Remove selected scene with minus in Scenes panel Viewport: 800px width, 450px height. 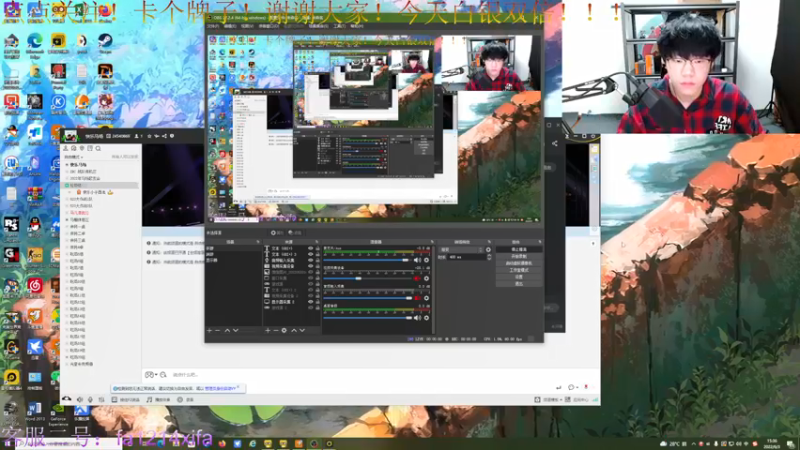(218, 331)
